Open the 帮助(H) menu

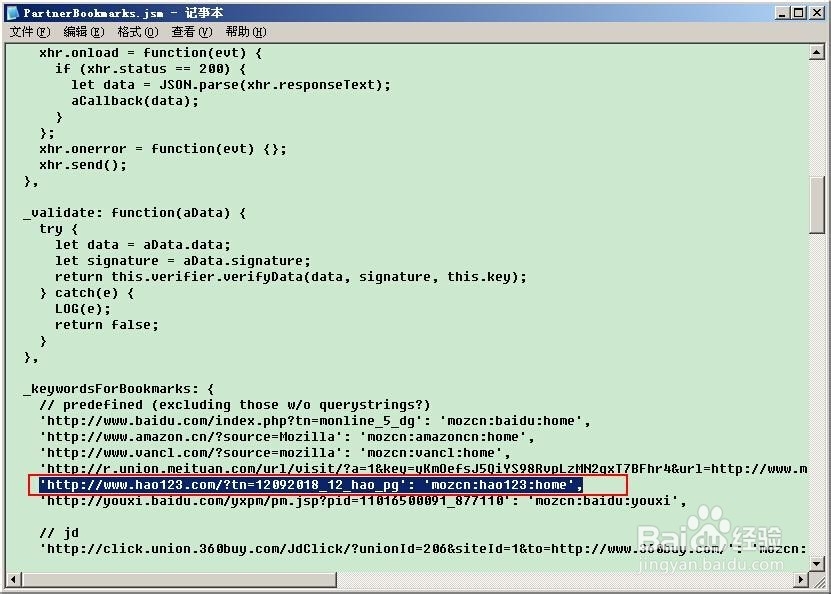[246, 32]
